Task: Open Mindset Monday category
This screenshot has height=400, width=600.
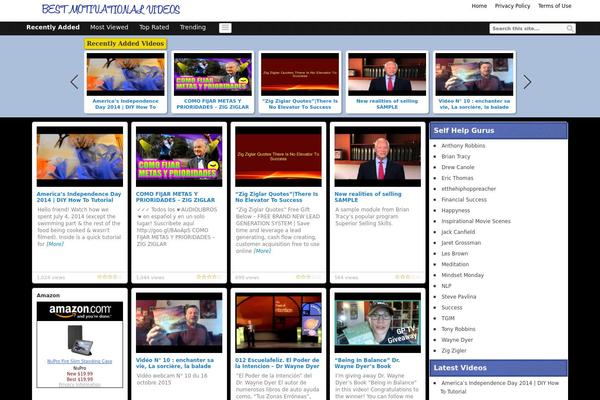Action: coord(462,275)
